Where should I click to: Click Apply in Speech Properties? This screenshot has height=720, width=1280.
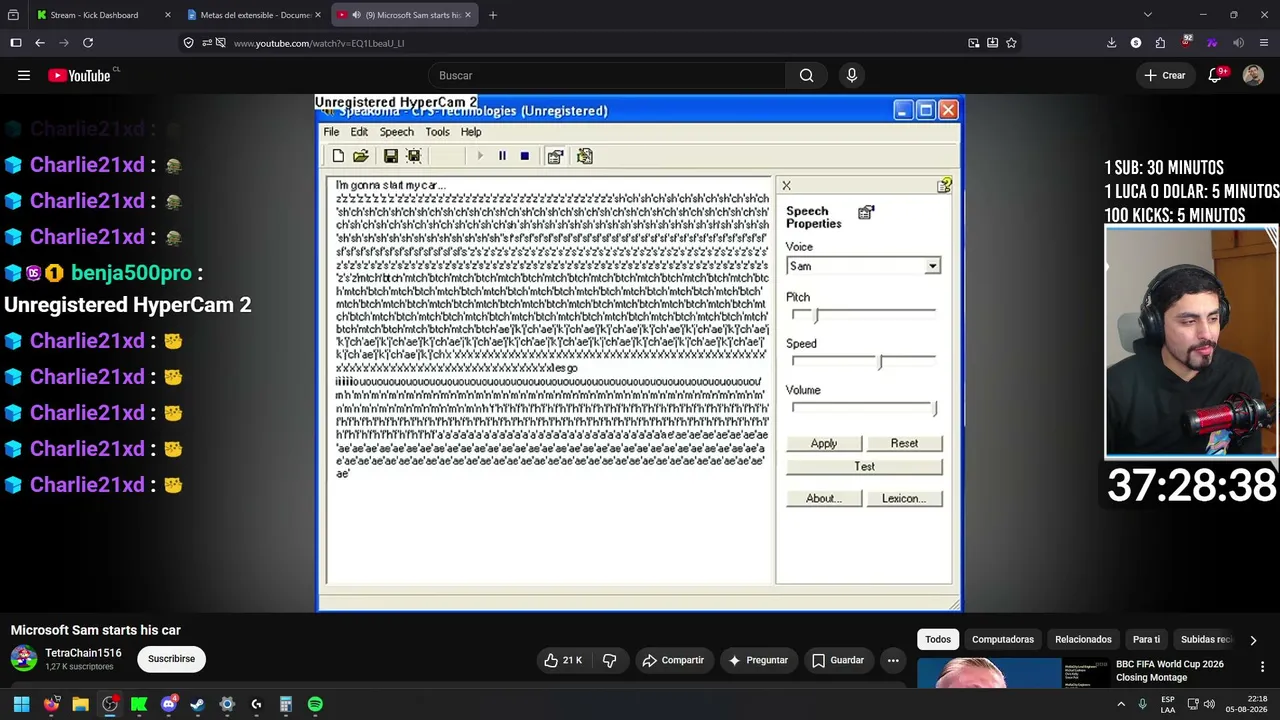(x=824, y=443)
